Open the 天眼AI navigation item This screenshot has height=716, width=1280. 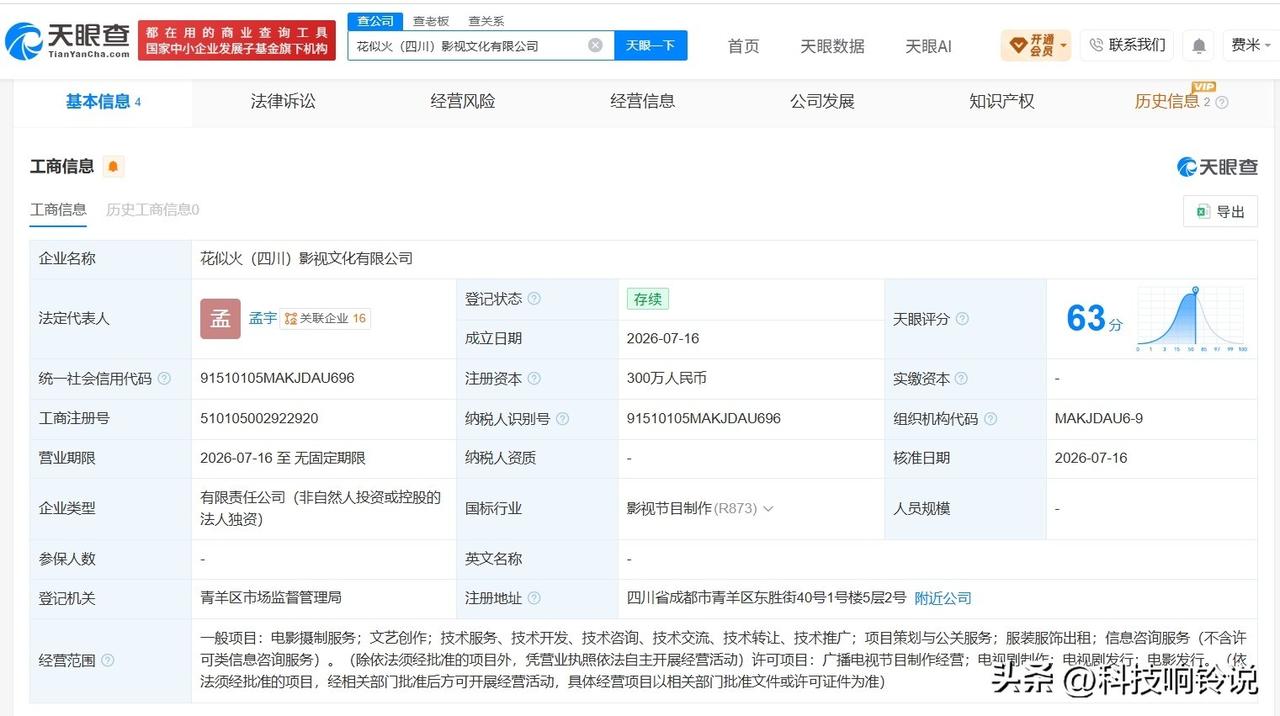pos(928,46)
